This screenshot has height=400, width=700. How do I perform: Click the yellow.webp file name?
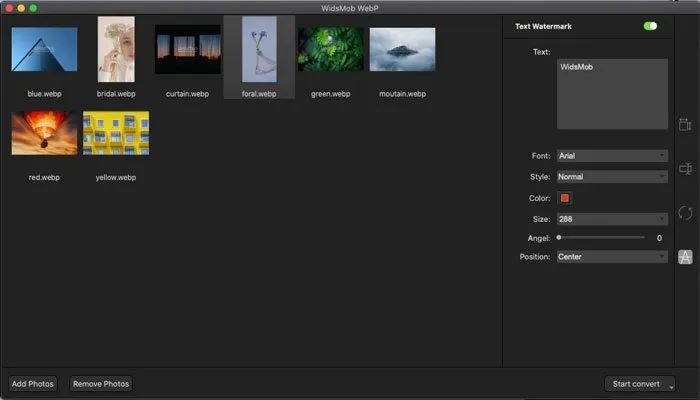pyautogui.click(x=116, y=177)
